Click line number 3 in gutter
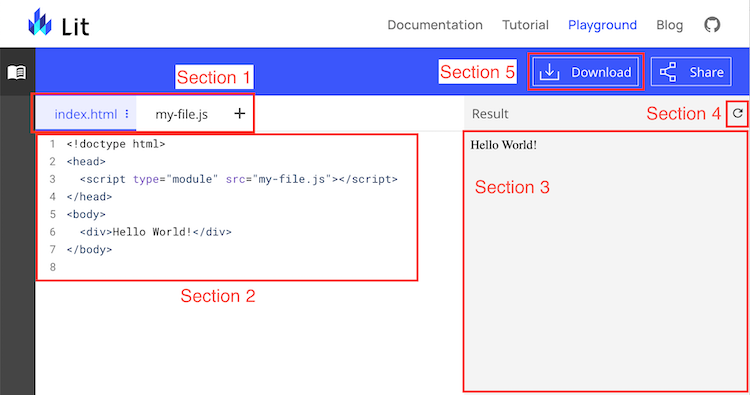Image resolution: width=750 pixels, height=395 pixels. (x=53, y=179)
